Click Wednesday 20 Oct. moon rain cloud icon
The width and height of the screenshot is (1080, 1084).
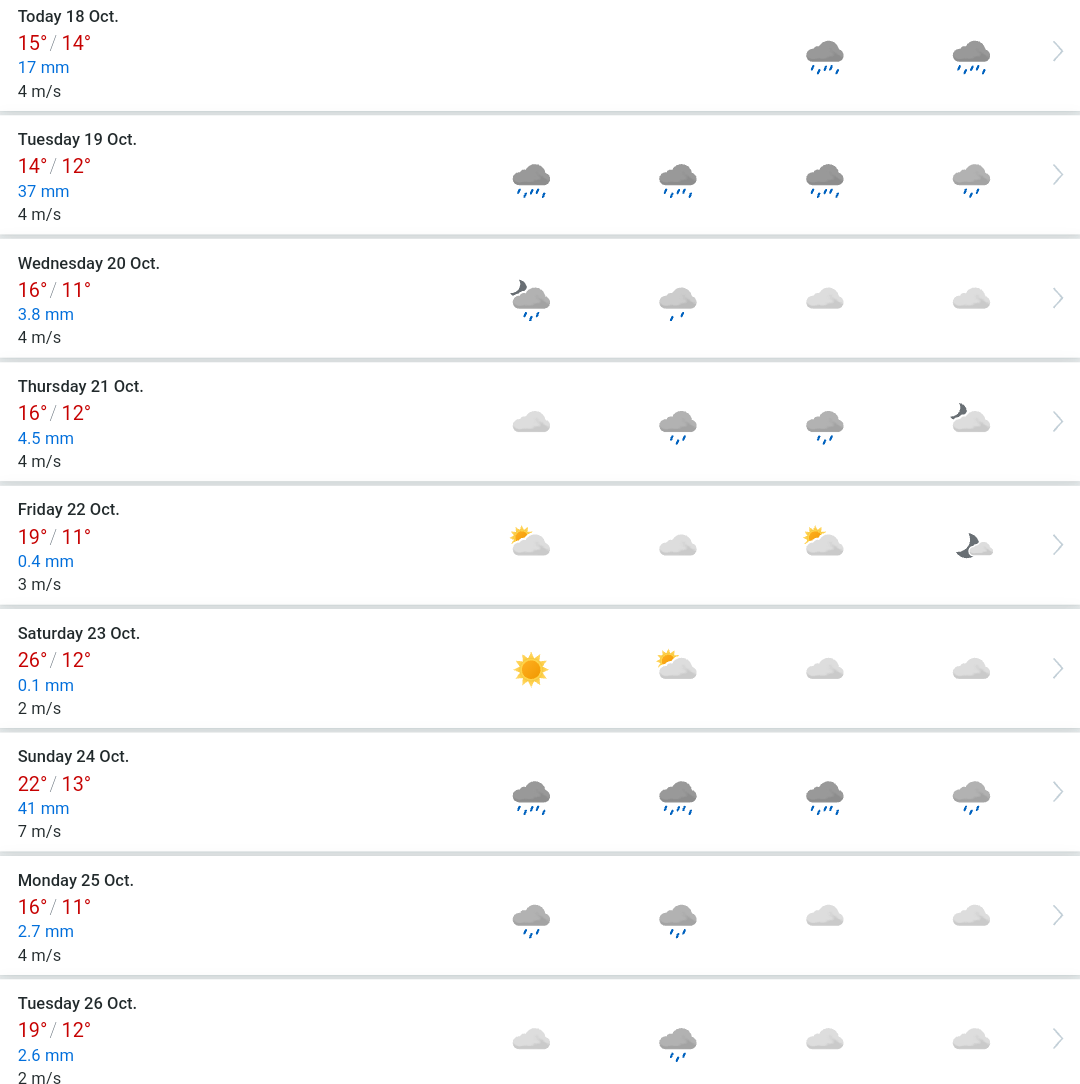tap(530, 300)
